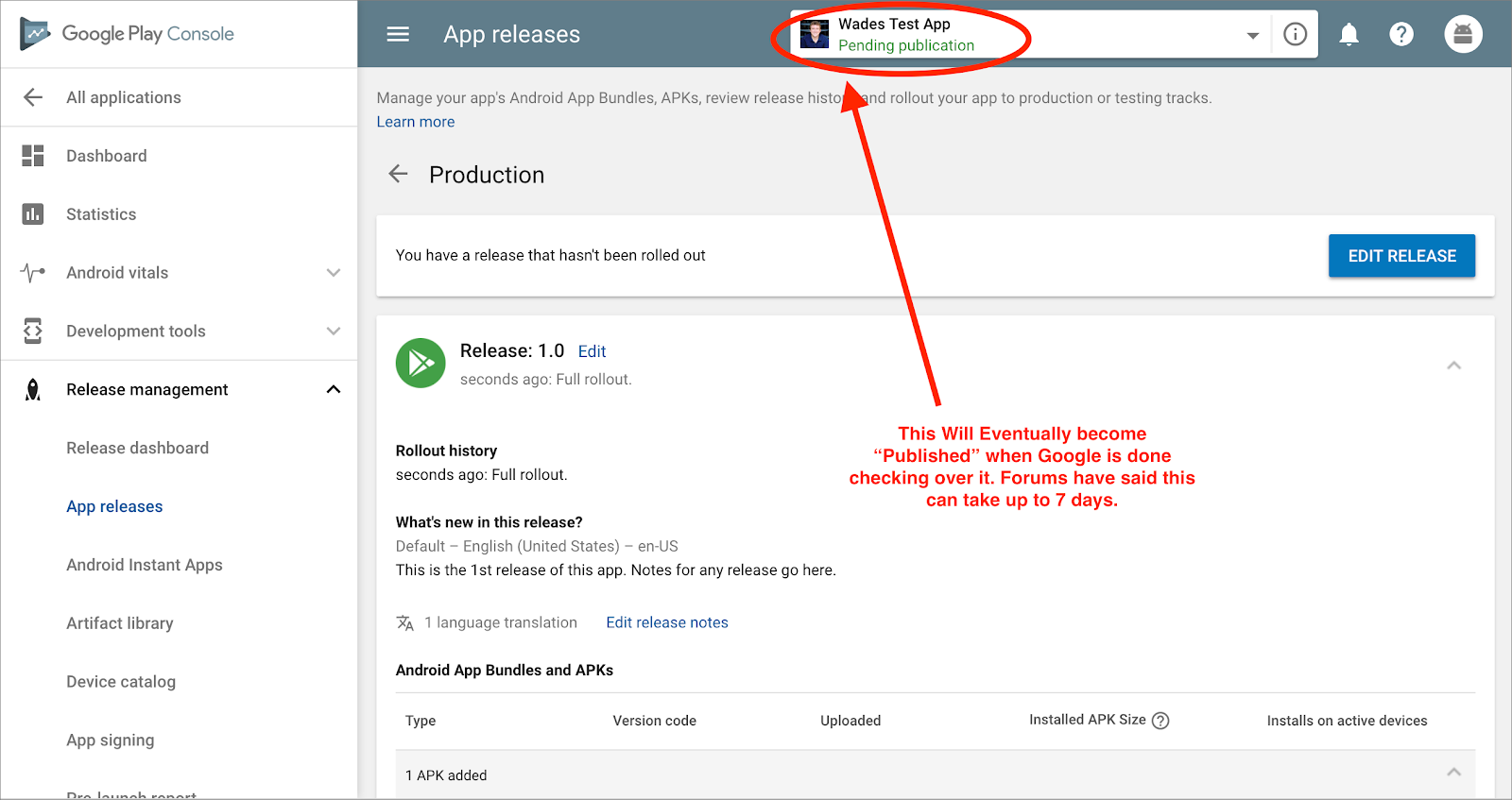Open Android vitals menu item
Screen dimensions: 1512x800
pyautogui.click(x=117, y=273)
